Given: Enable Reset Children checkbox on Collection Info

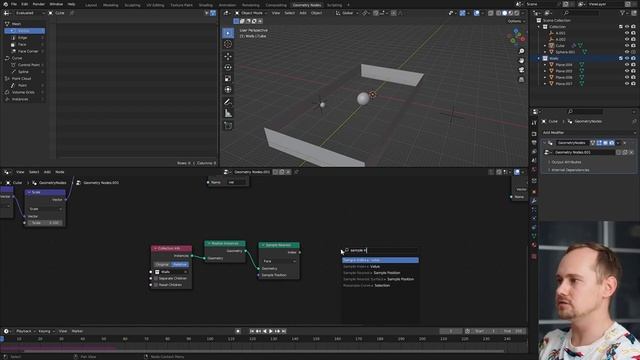Looking at the screenshot, I should (x=156, y=285).
